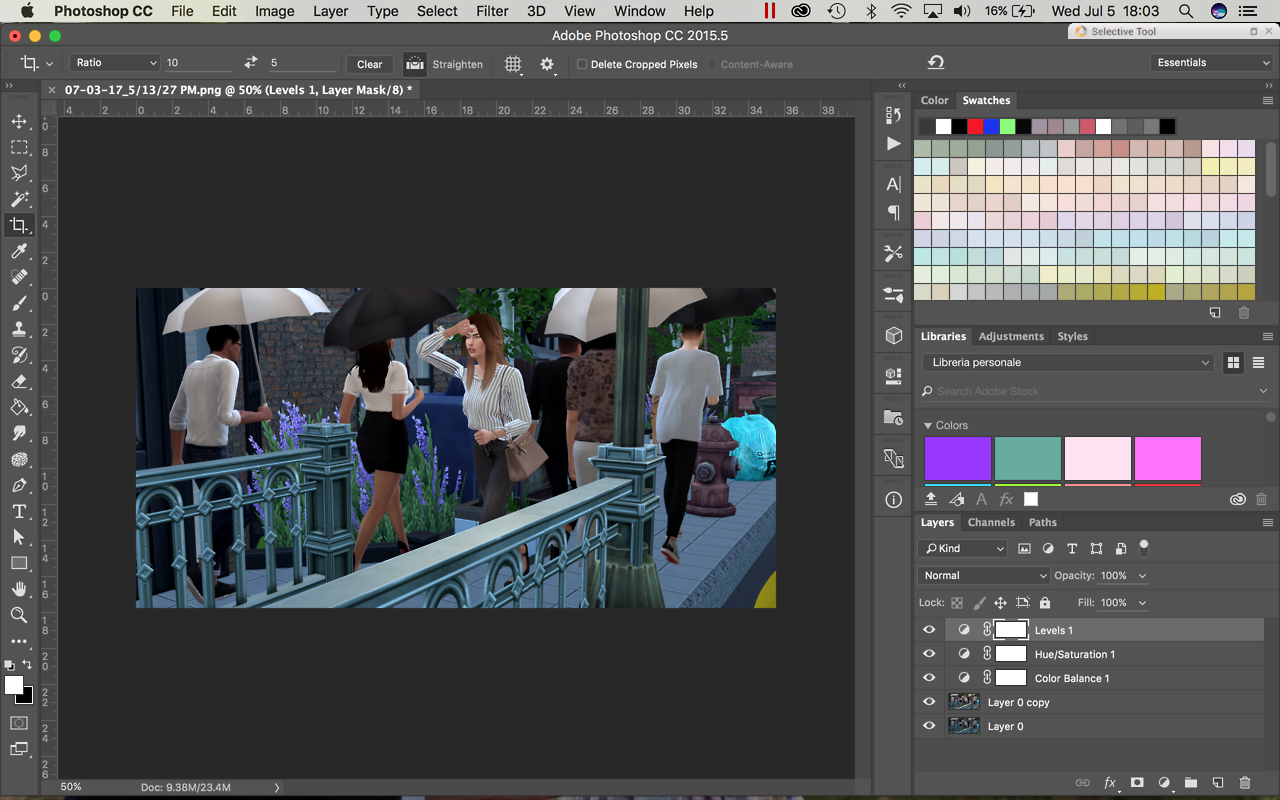Click the Clear button in options bar
Image resolution: width=1280 pixels, height=800 pixels.
pyautogui.click(x=370, y=64)
